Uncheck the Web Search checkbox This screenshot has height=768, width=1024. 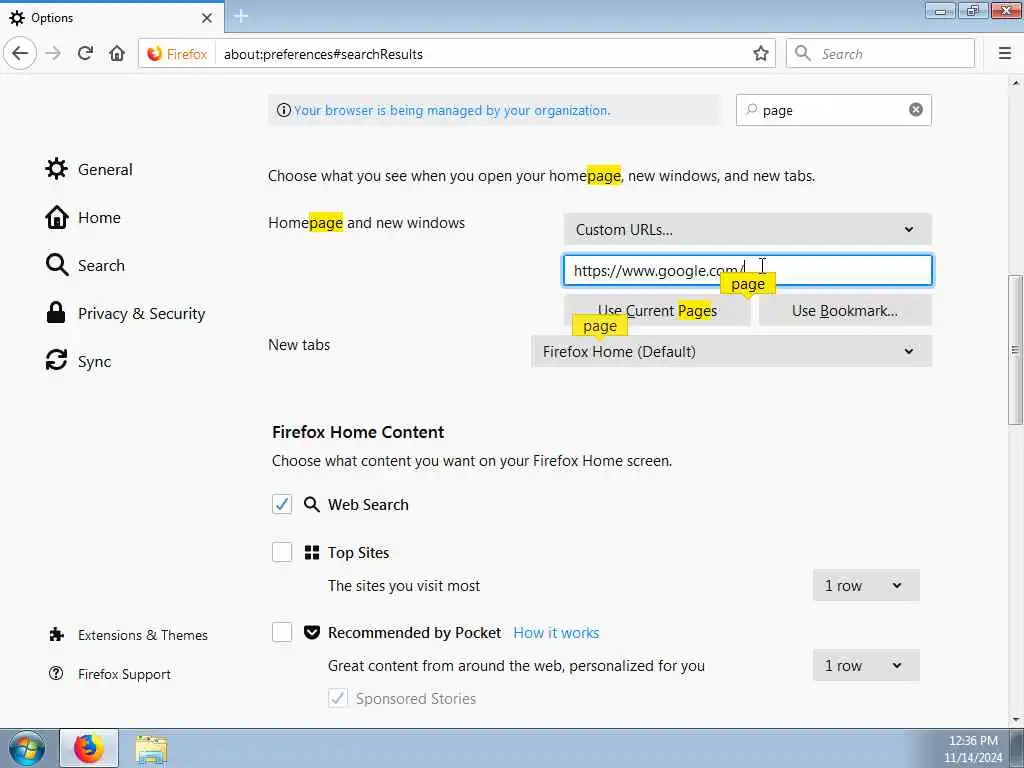pyautogui.click(x=282, y=504)
